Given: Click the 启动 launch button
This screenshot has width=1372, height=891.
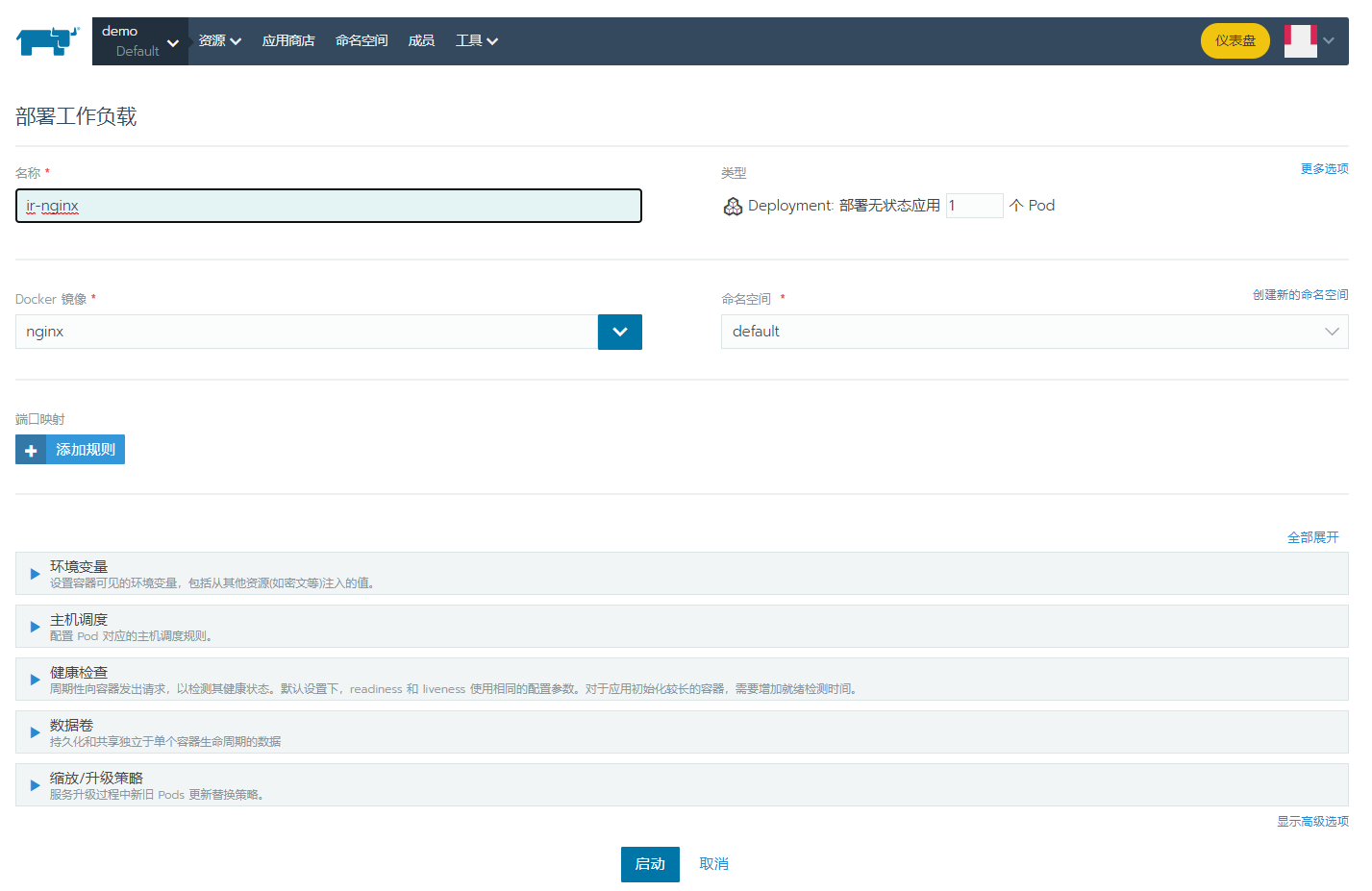Looking at the screenshot, I should pos(650,864).
